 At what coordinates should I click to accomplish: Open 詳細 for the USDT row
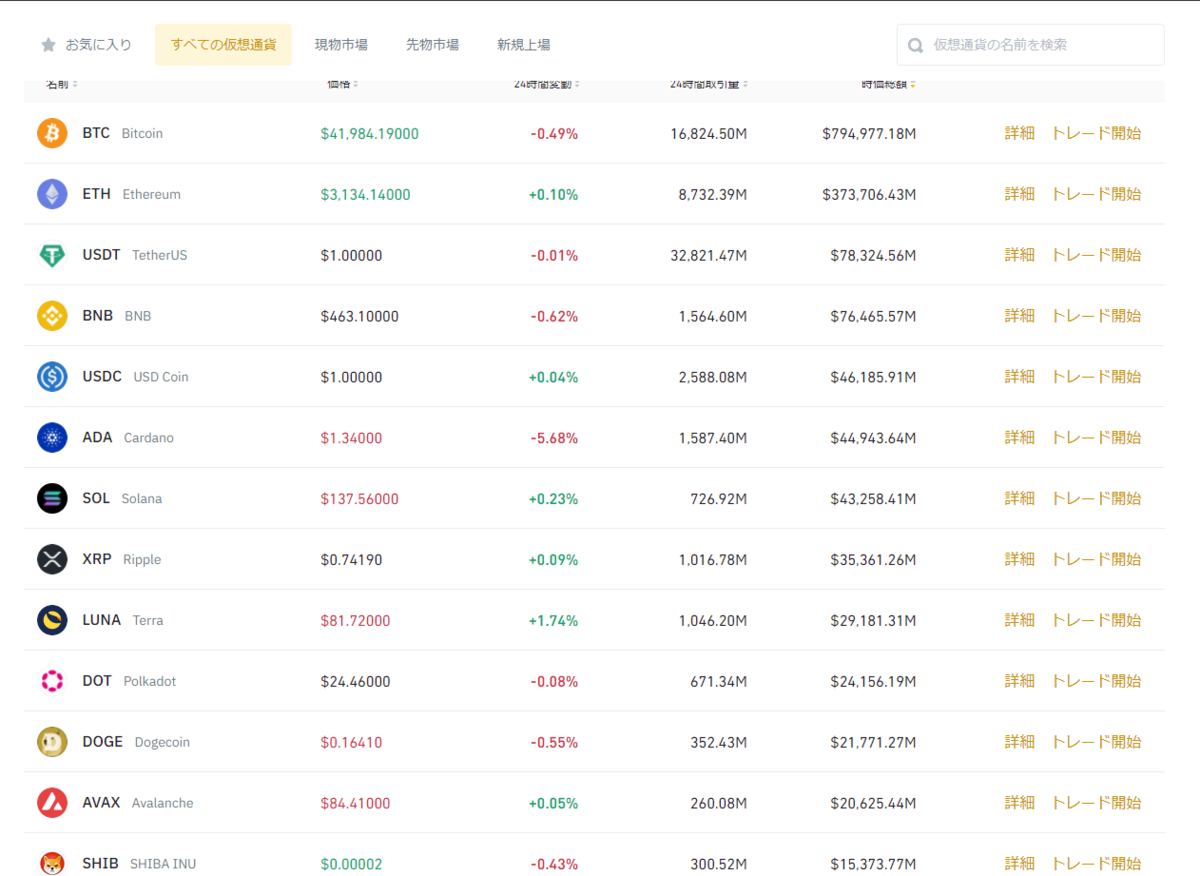pyautogui.click(x=1020, y=255)
